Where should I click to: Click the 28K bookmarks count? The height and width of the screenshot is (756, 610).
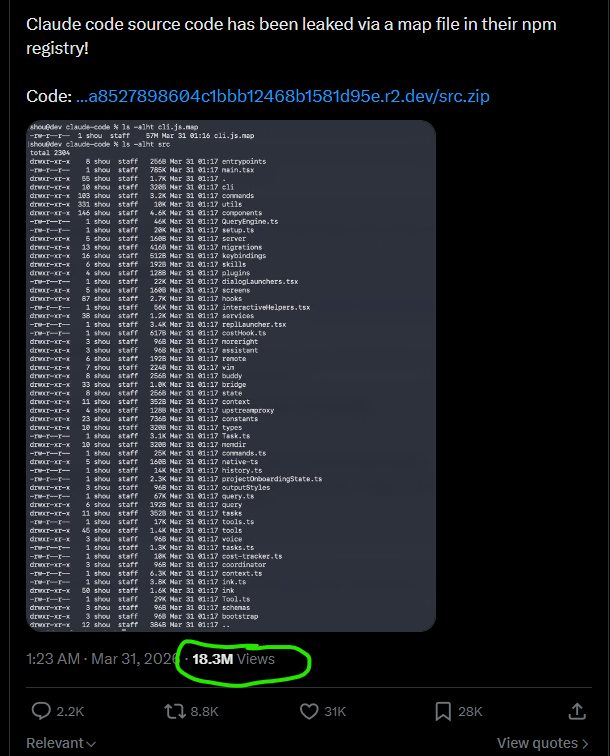coord(470,712)
